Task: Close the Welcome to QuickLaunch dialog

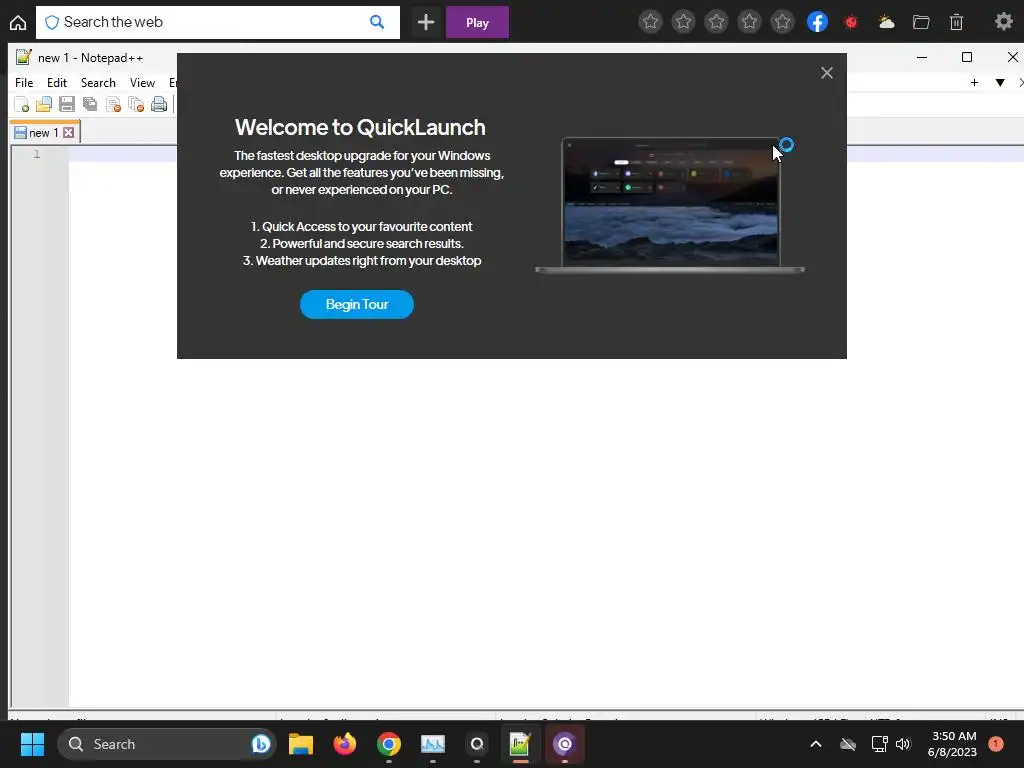Action: click(827, 72)
